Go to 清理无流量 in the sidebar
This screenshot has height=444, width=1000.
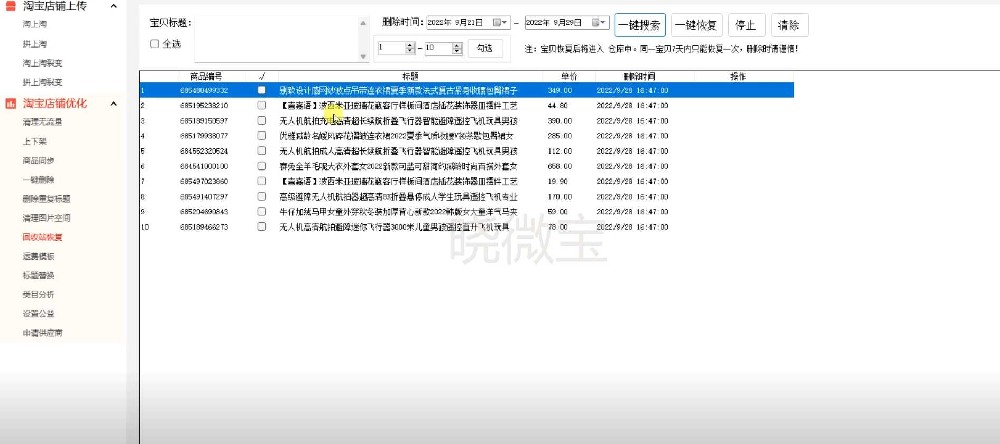click(42, 122)
